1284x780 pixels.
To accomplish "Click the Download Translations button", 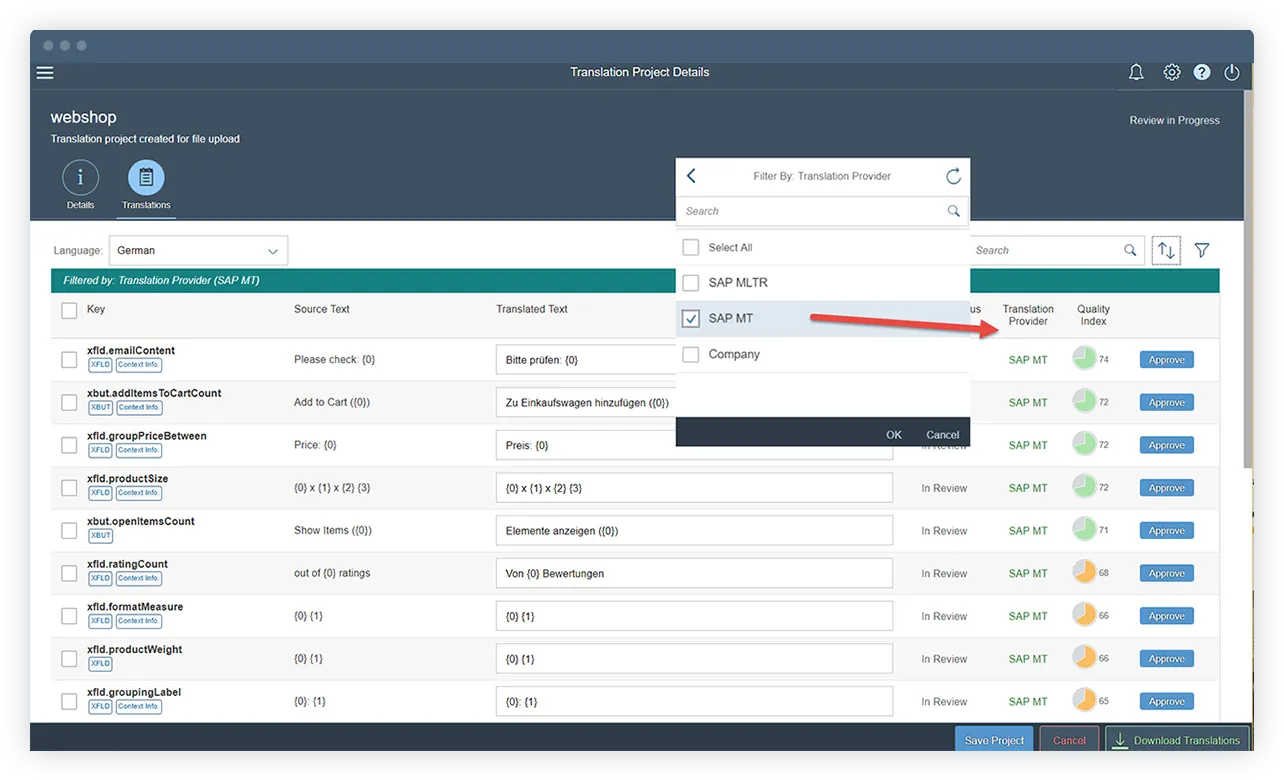I will [x=1177, y=739].
